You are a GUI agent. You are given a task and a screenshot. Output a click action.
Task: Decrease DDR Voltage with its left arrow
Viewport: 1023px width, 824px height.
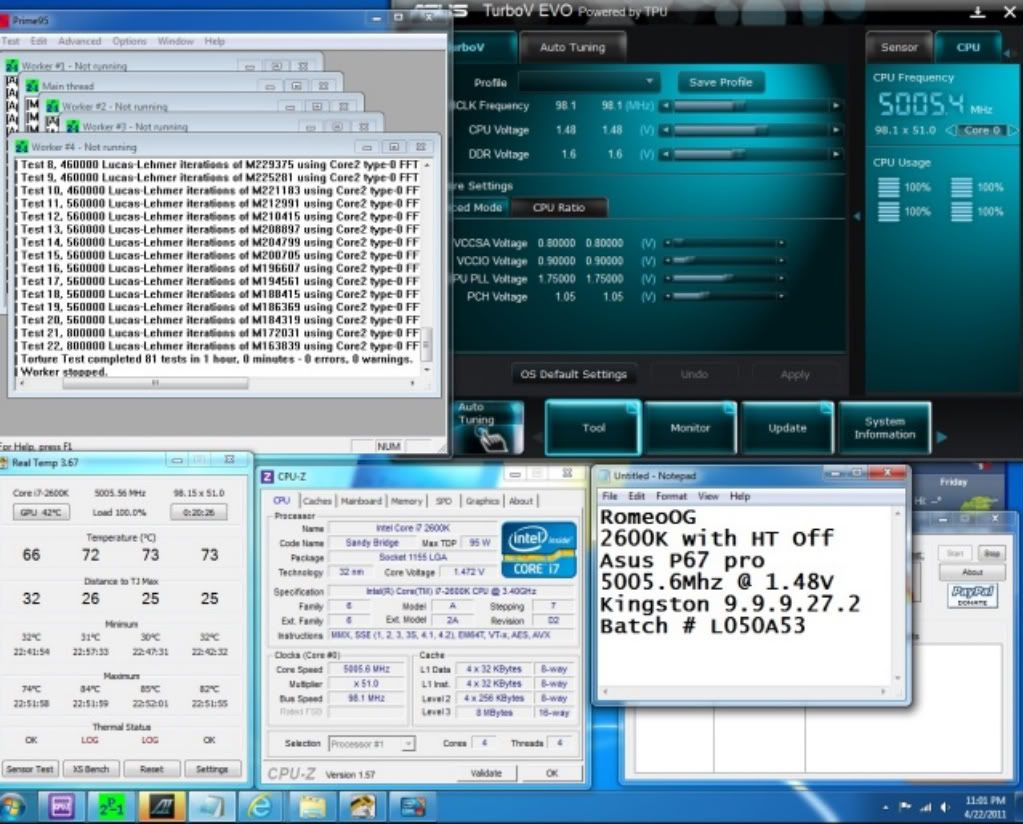click(x=665, y=155)
